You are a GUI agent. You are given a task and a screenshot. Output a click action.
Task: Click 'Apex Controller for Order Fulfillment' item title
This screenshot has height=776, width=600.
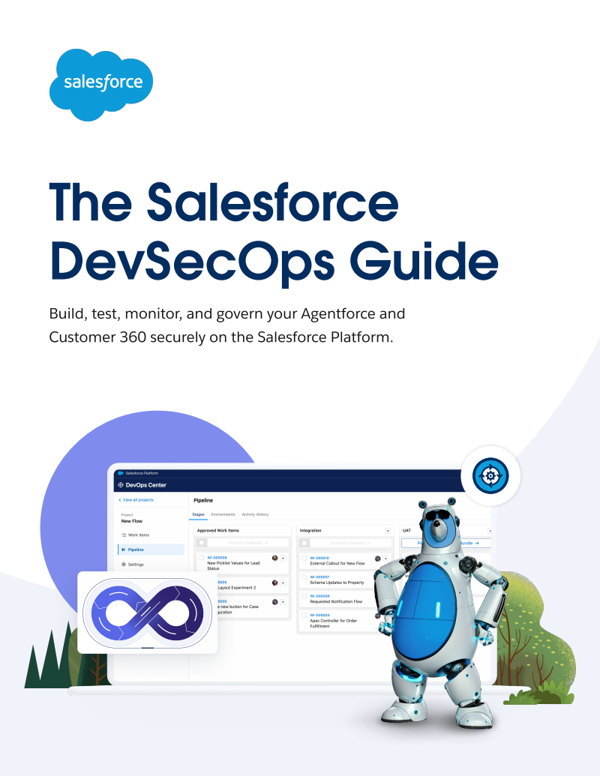pyautogui.click(x=333, y=623)
